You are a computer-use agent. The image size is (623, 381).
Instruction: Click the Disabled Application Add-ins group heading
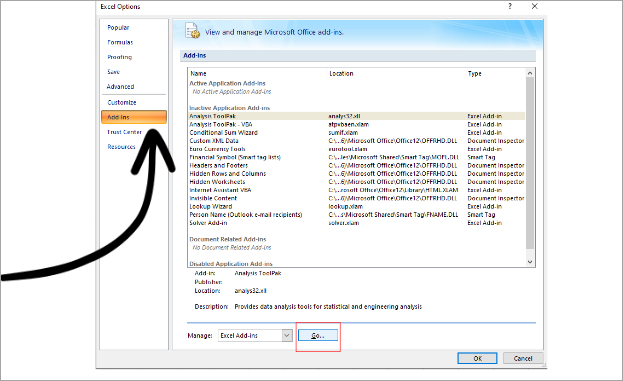pos(231,263)
